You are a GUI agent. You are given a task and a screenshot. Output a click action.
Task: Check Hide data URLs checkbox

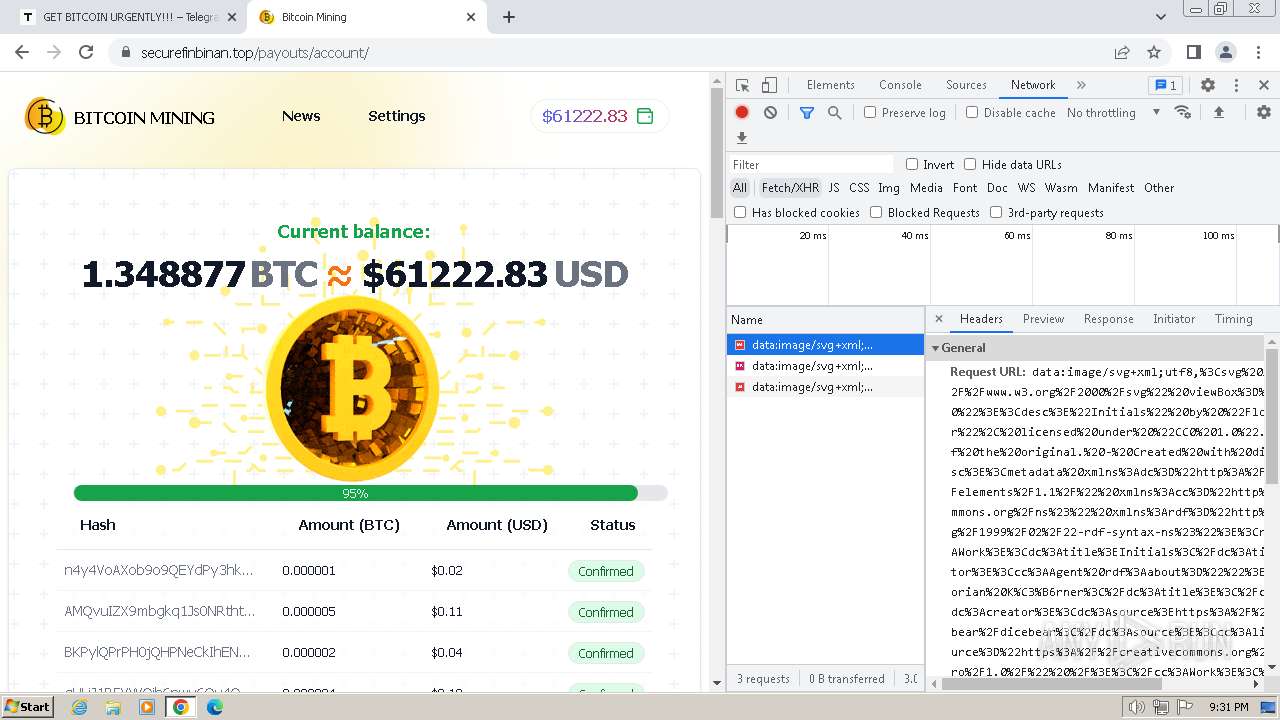click(970, 164)
